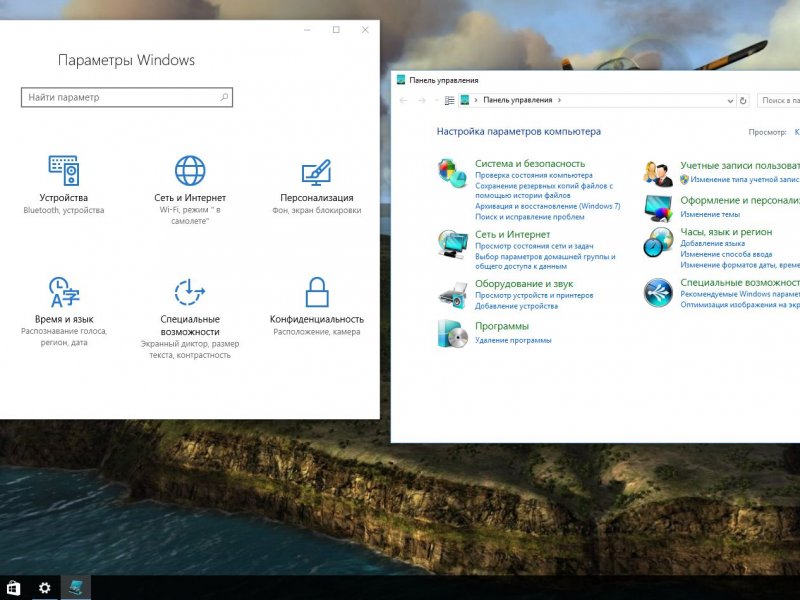800x600 pixels.
Task: Click the Изменение способа ввода link
Action: click(x=726, y=254)
